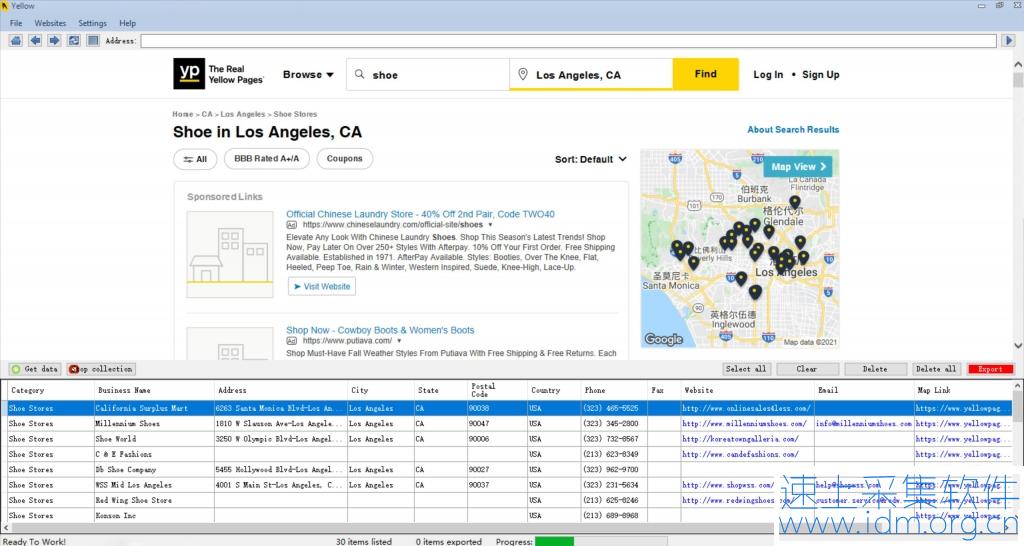Open the Help menu
1024x546 pixels.
click(127, 23)
